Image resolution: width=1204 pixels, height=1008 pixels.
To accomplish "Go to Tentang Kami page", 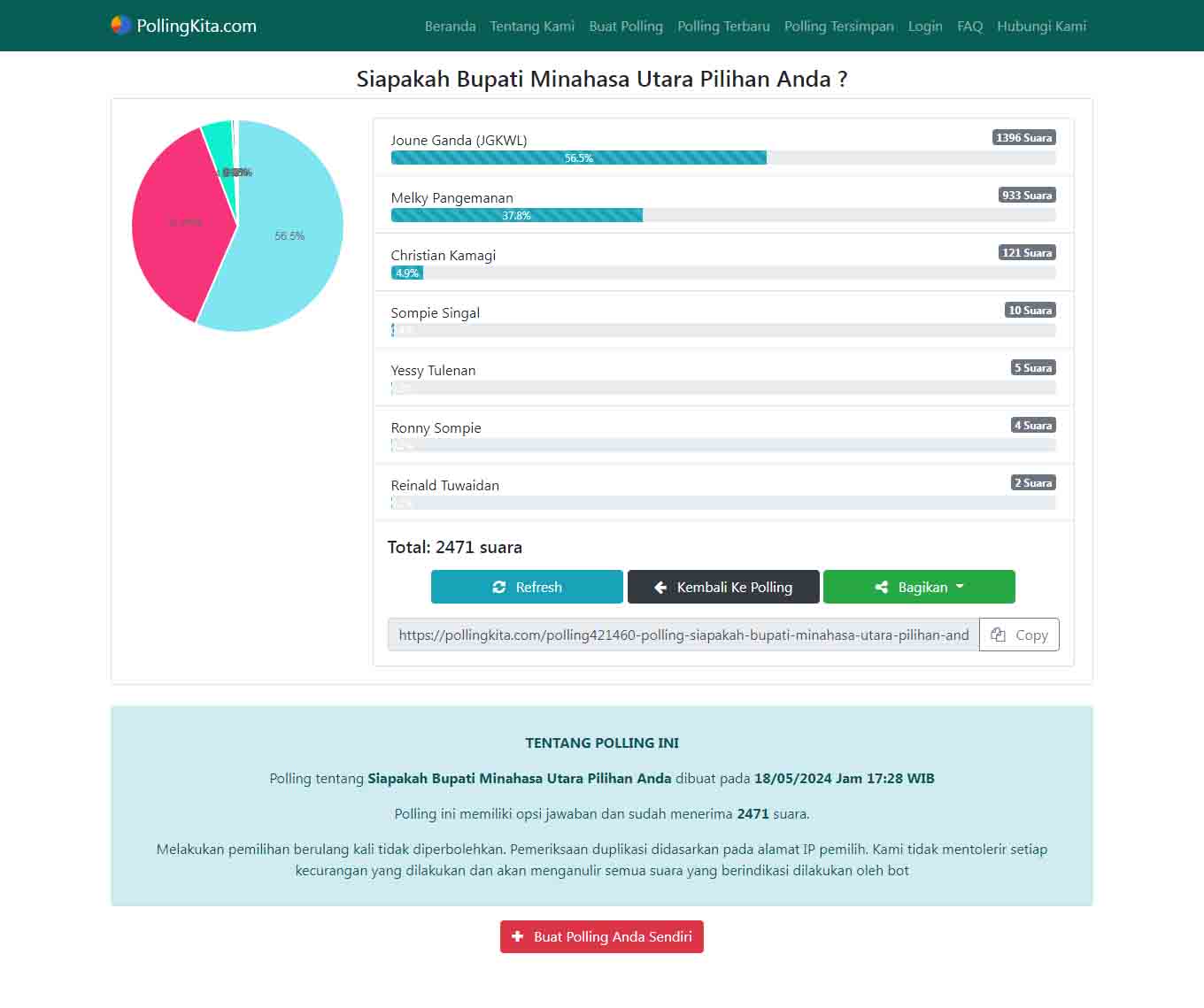I will 532,27.
